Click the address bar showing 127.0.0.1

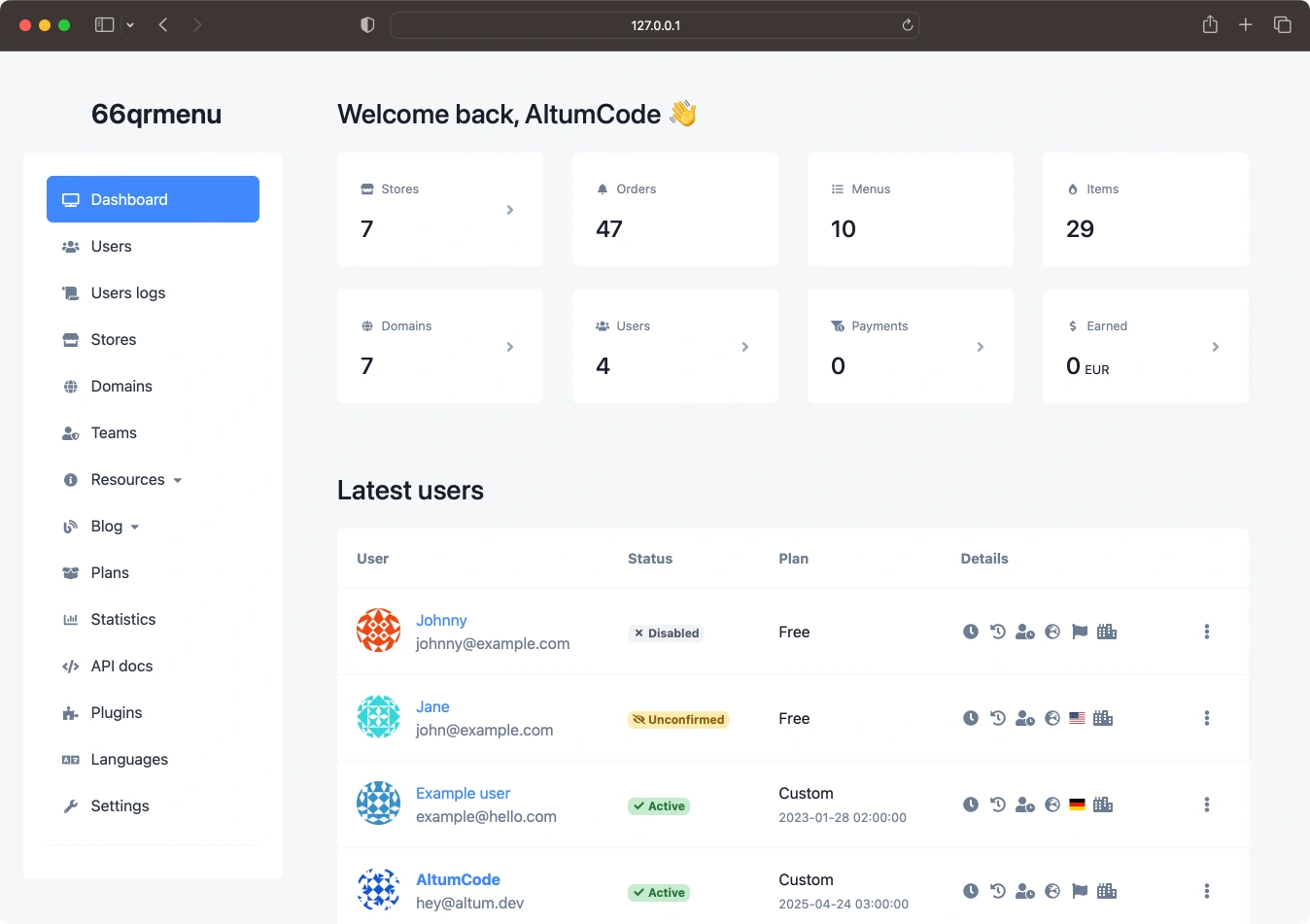655,25
